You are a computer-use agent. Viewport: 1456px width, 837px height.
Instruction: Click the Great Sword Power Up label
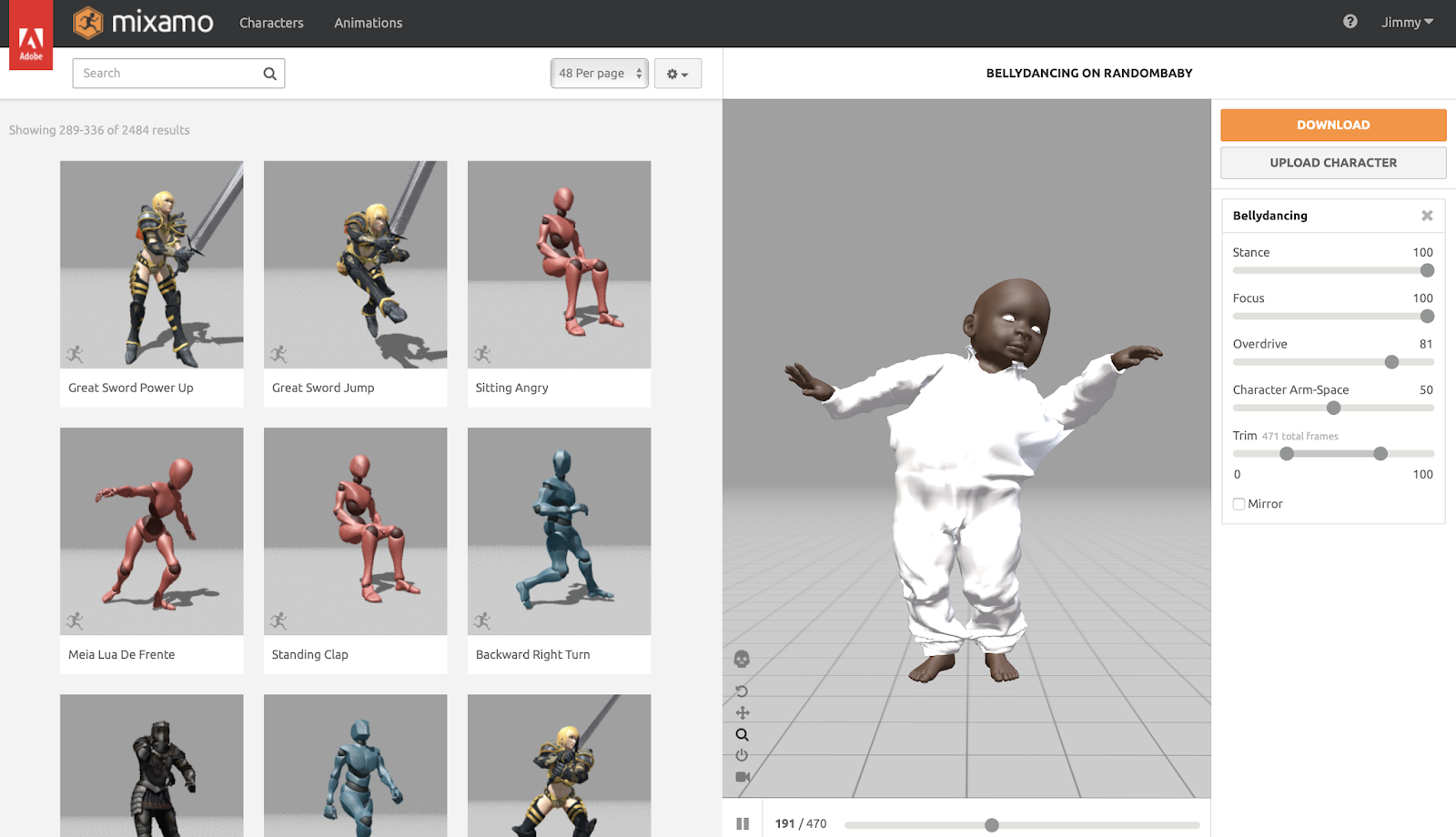[x=131, y=388]
